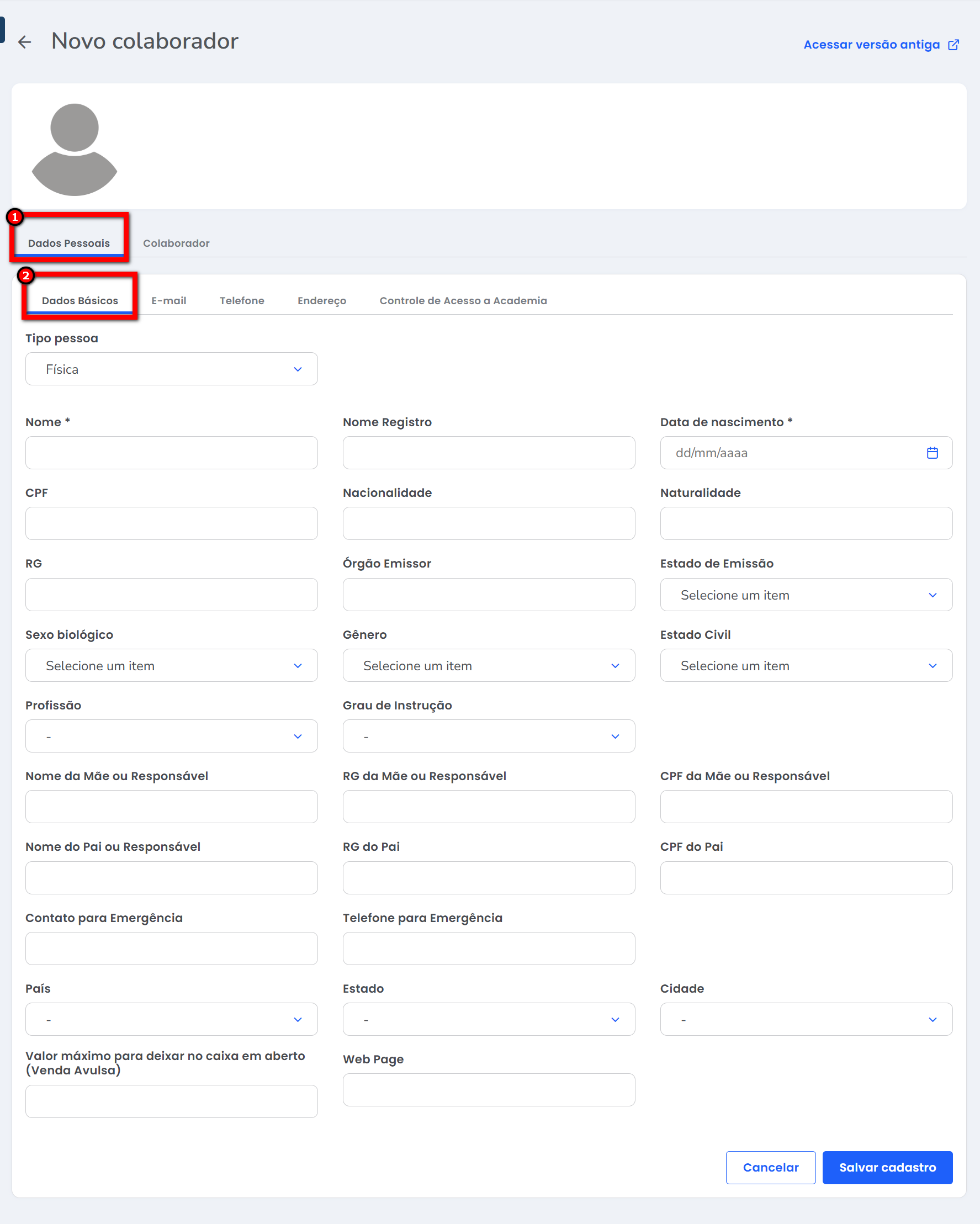This screenshot has height=1224, width=980.
Task: Open the Estado Civil dropdown
Action: point(806,665)
